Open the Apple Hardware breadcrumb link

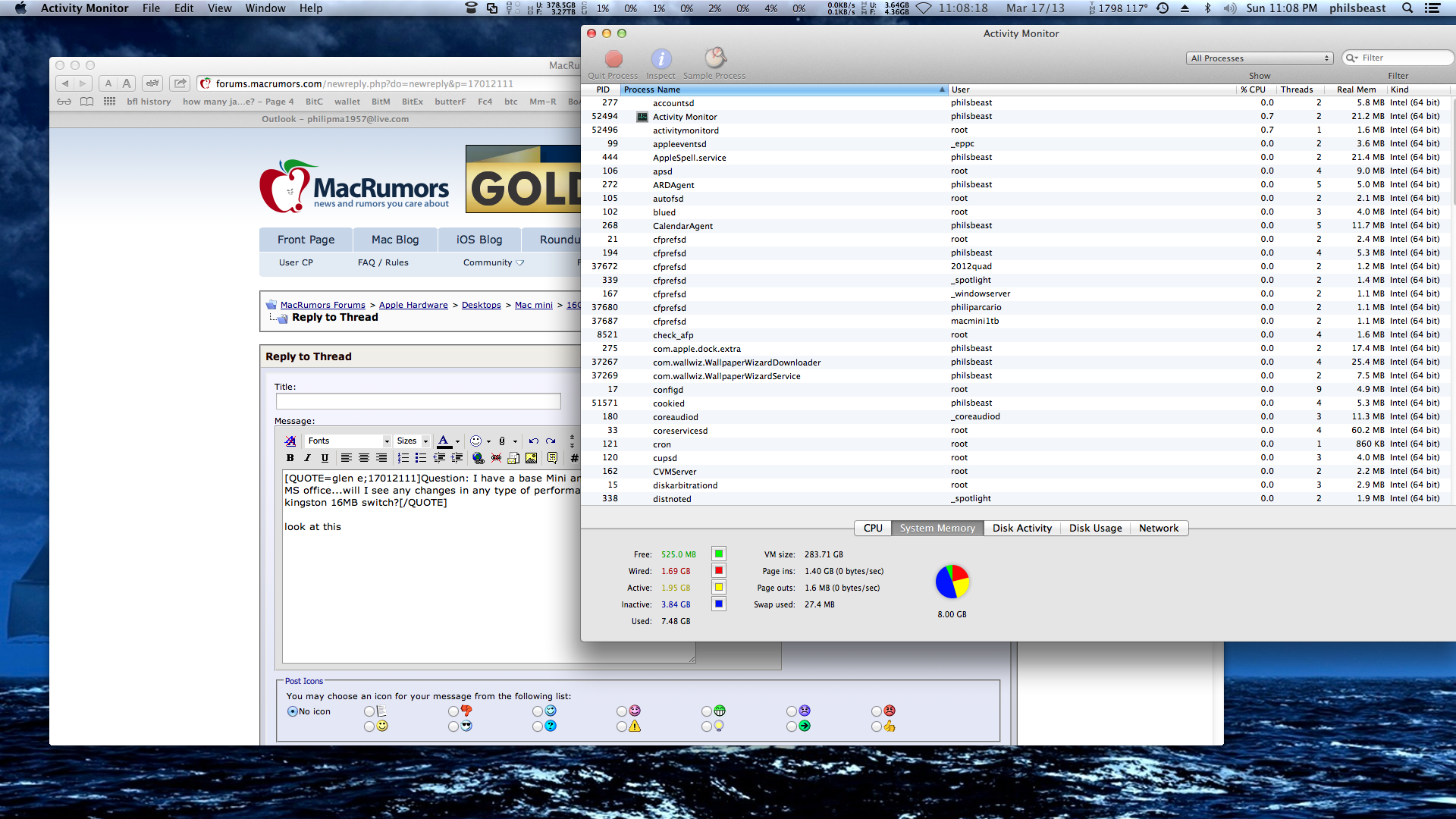point(413,305)
